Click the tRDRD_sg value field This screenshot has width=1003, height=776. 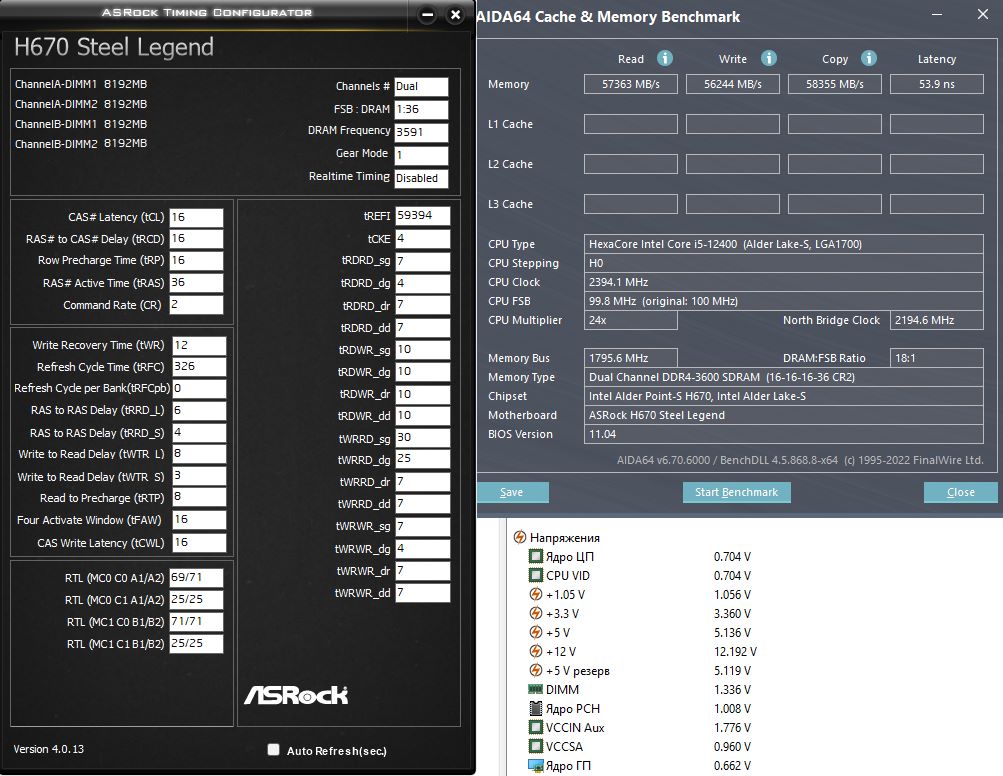coord(422,261)
